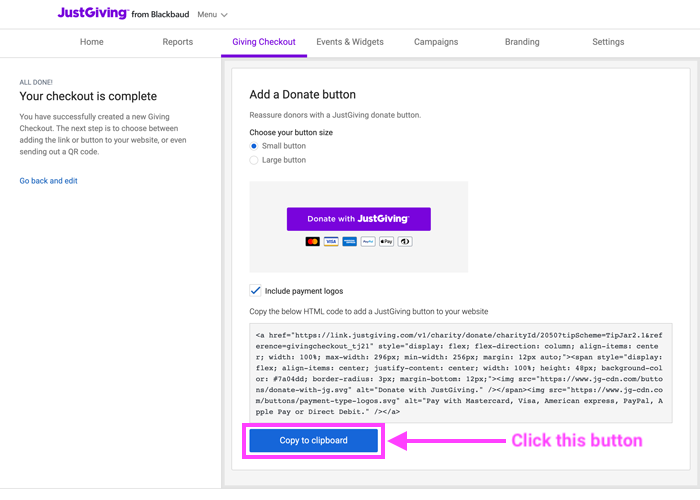The image size is (700, 500).
Task: Open the Settings tab
Action: click(x=608, y=42)
